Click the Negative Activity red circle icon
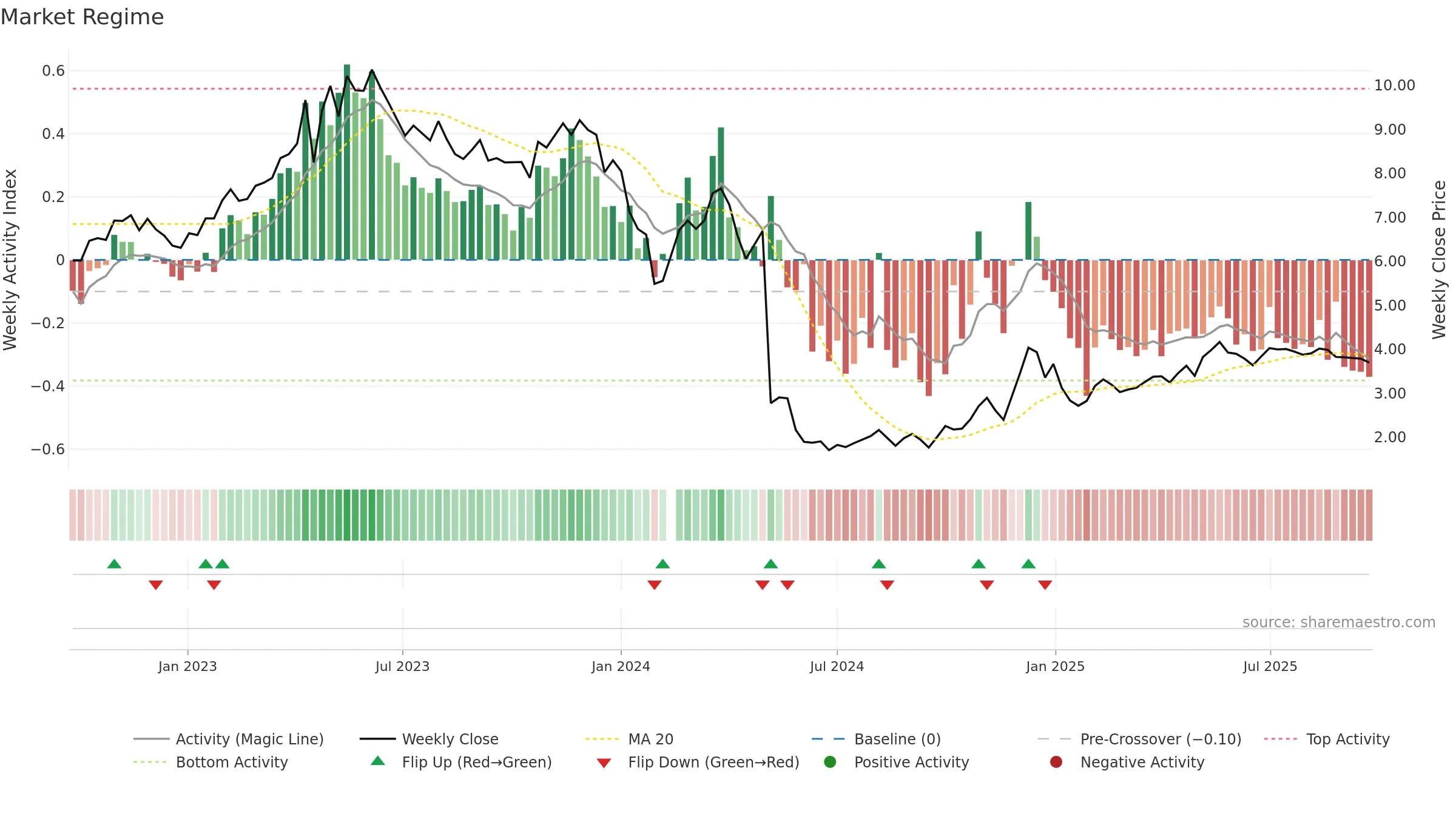1456x819 pixels. pyautogui.click(x=1056, y=761)
